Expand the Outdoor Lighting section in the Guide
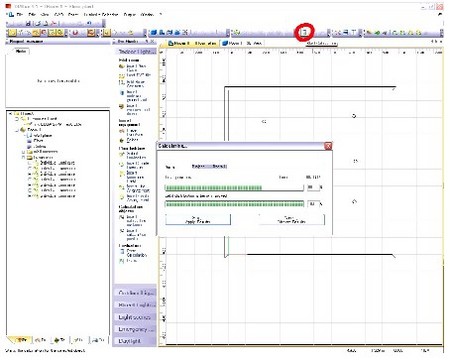This screenshot has width=450, height=364. [136, 293]
